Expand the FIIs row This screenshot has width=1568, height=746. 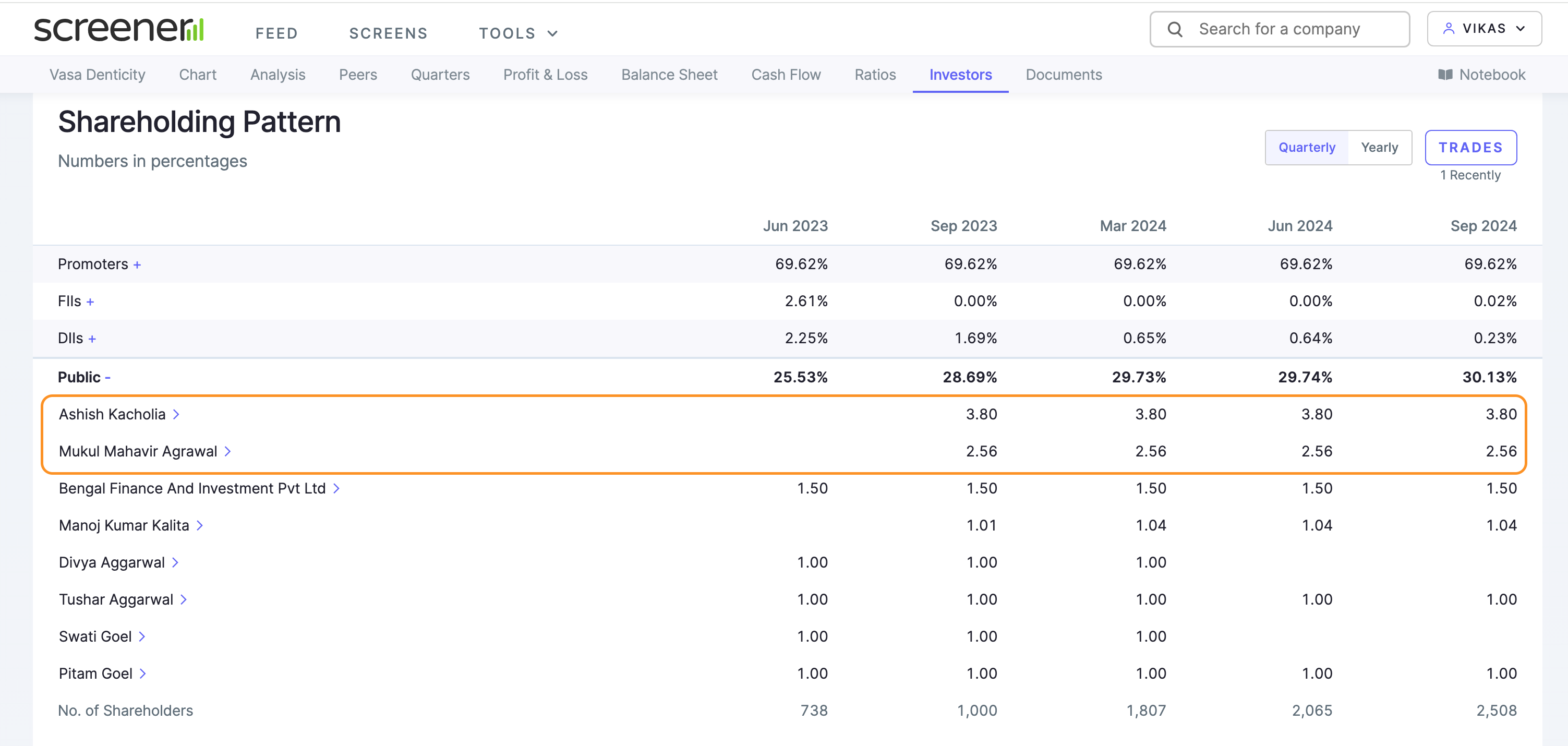[90, 302]
